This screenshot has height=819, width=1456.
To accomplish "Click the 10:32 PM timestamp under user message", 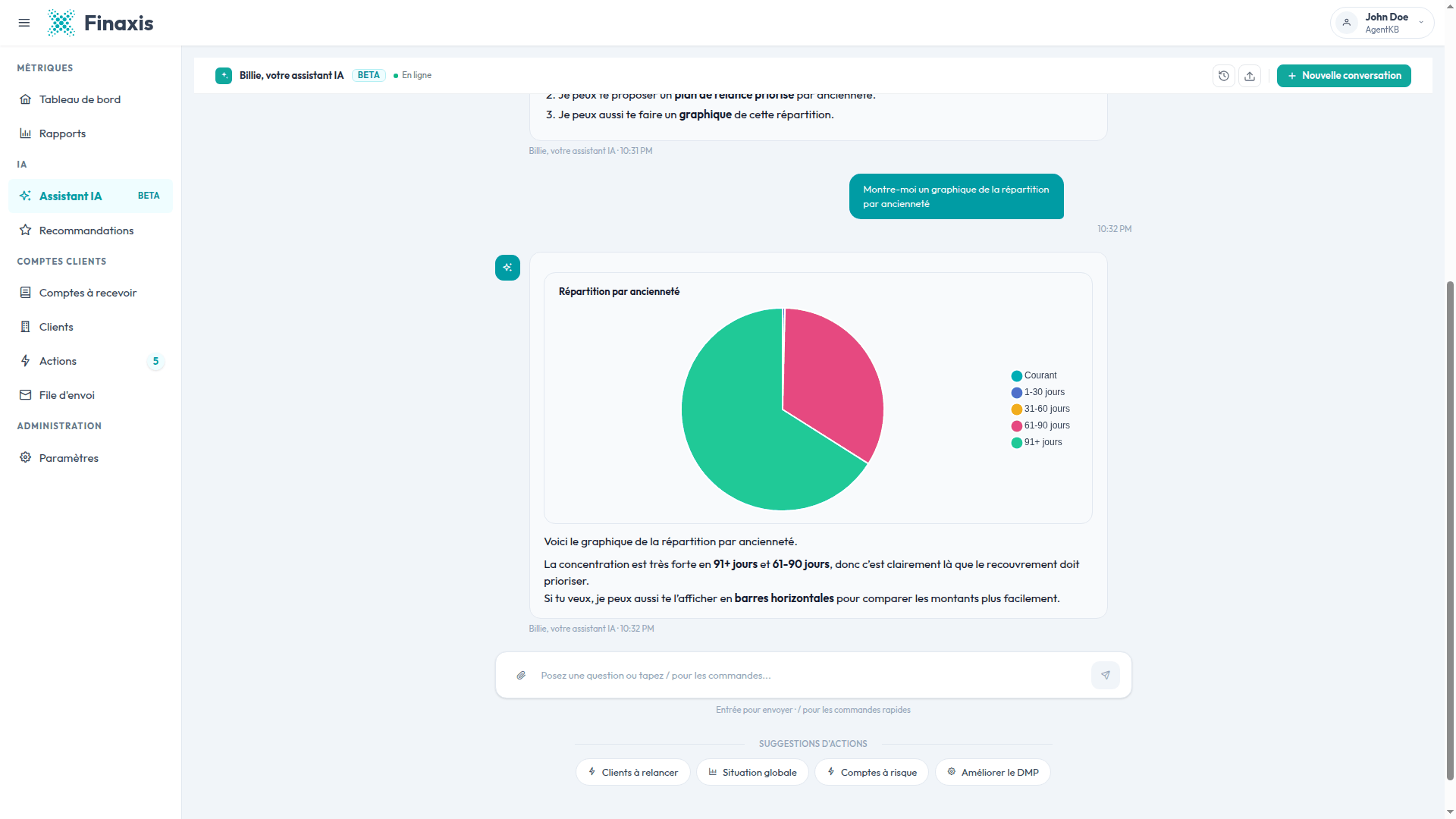I will click(1114, 229).
